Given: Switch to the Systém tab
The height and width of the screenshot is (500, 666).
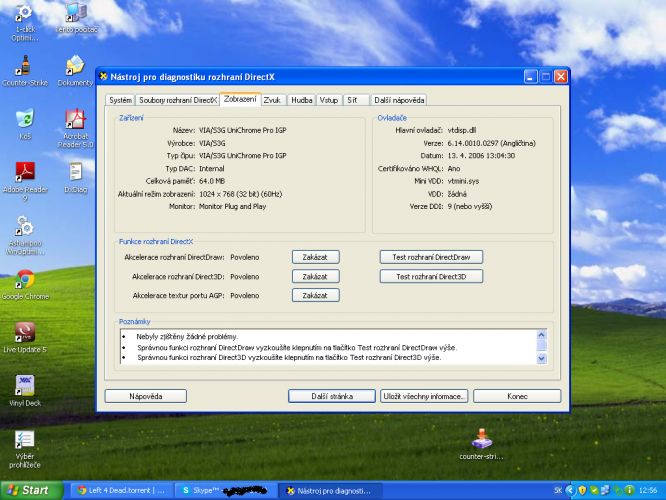Looking at the screenshot, I should (x=120, y=100).
